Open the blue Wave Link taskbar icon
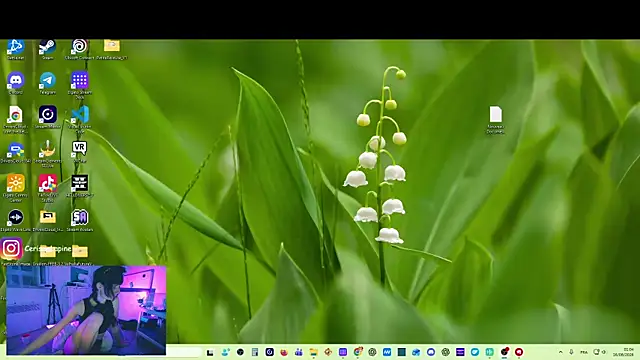 pyautogui.click(x=387, y=352)
